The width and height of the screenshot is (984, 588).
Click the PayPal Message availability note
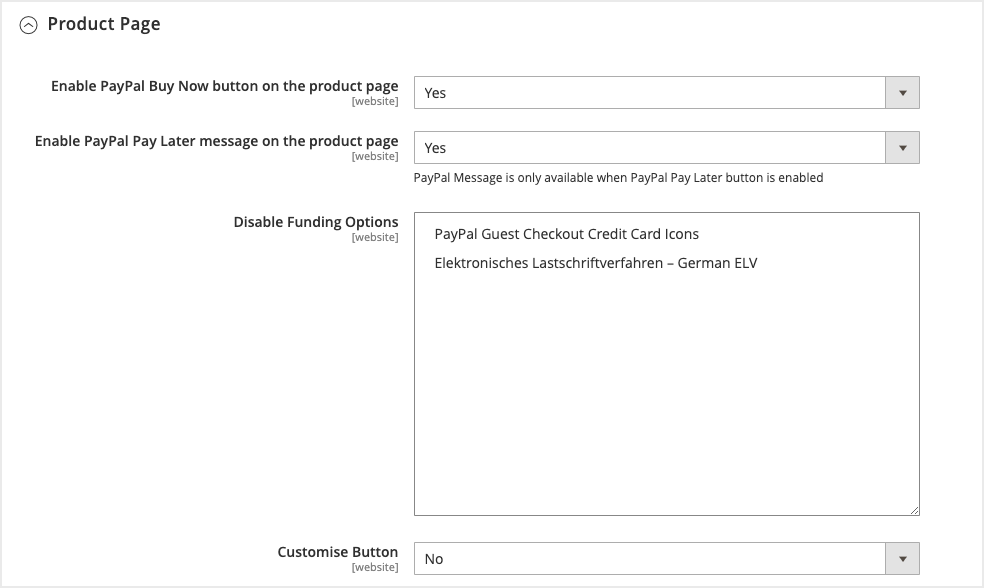[x=618, y=178]
